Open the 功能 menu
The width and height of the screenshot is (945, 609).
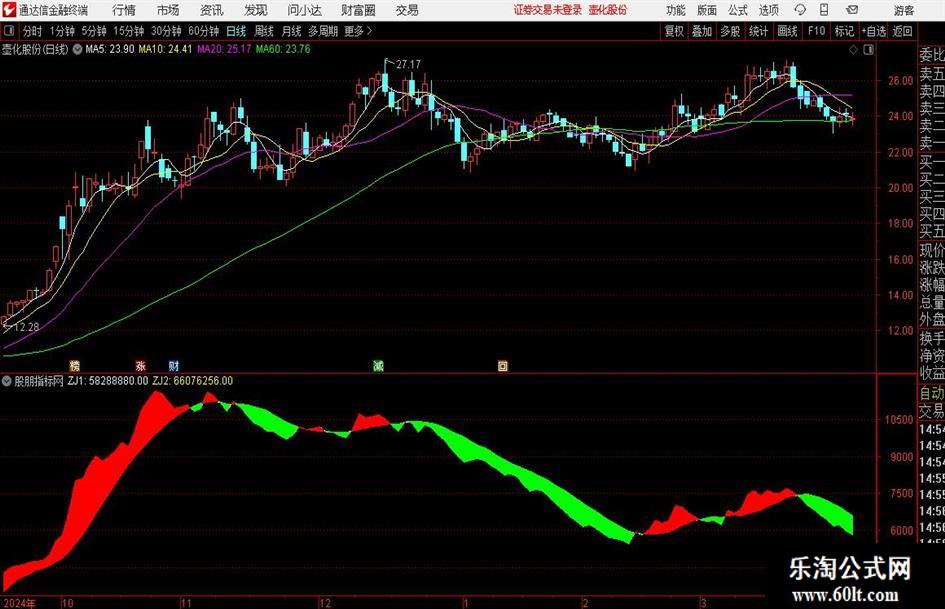676,10
